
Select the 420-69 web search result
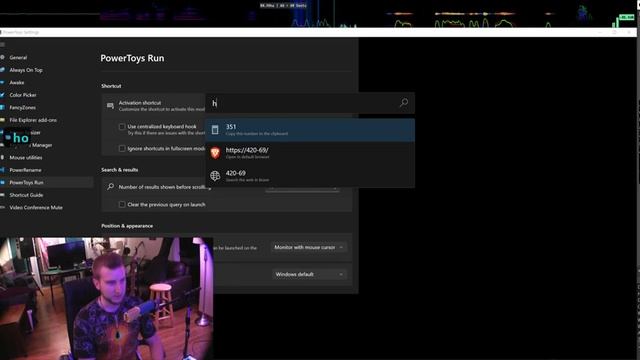[310, 176]
